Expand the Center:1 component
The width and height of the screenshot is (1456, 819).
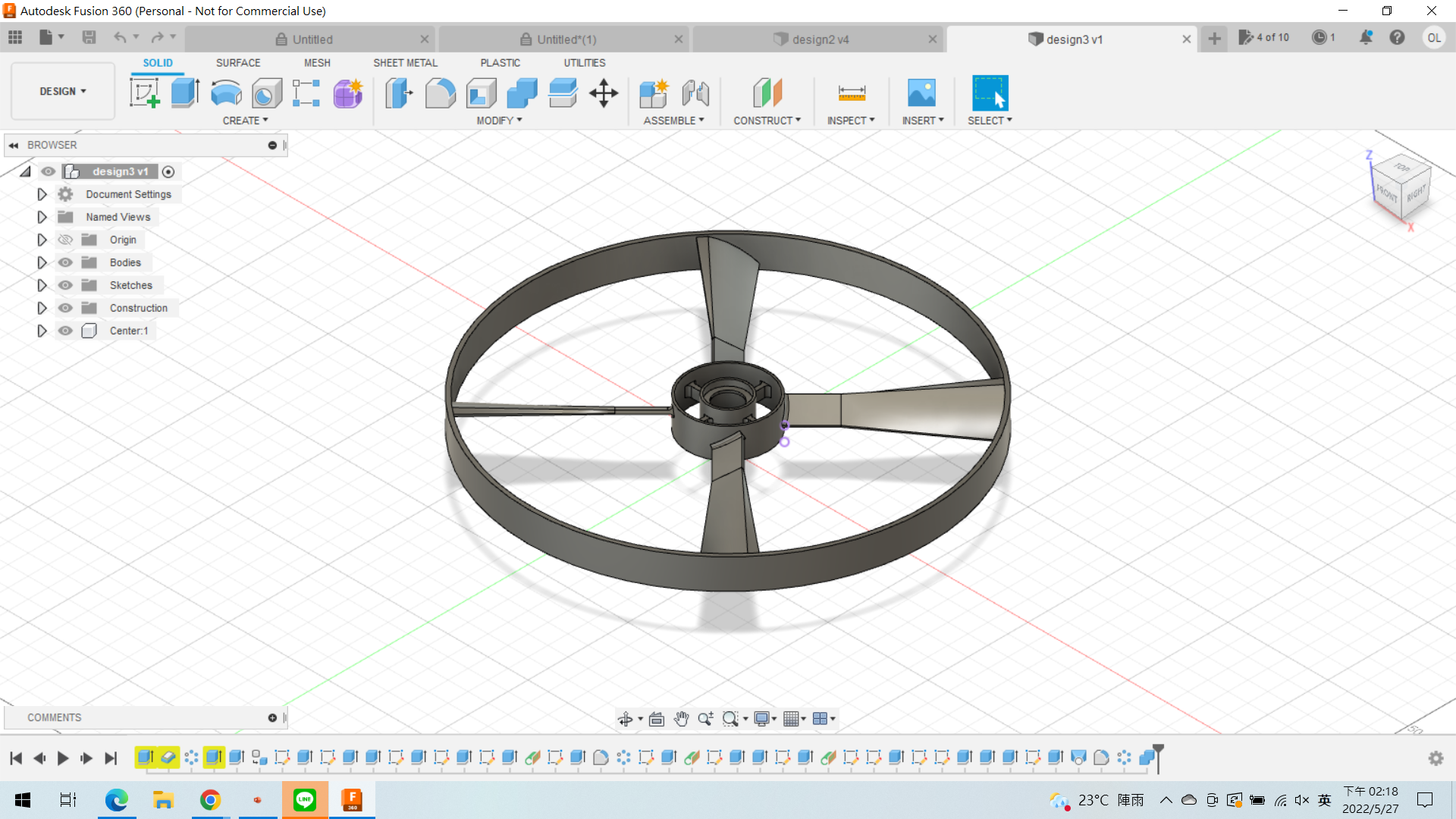pyautogui.click(x=42, y=331)
